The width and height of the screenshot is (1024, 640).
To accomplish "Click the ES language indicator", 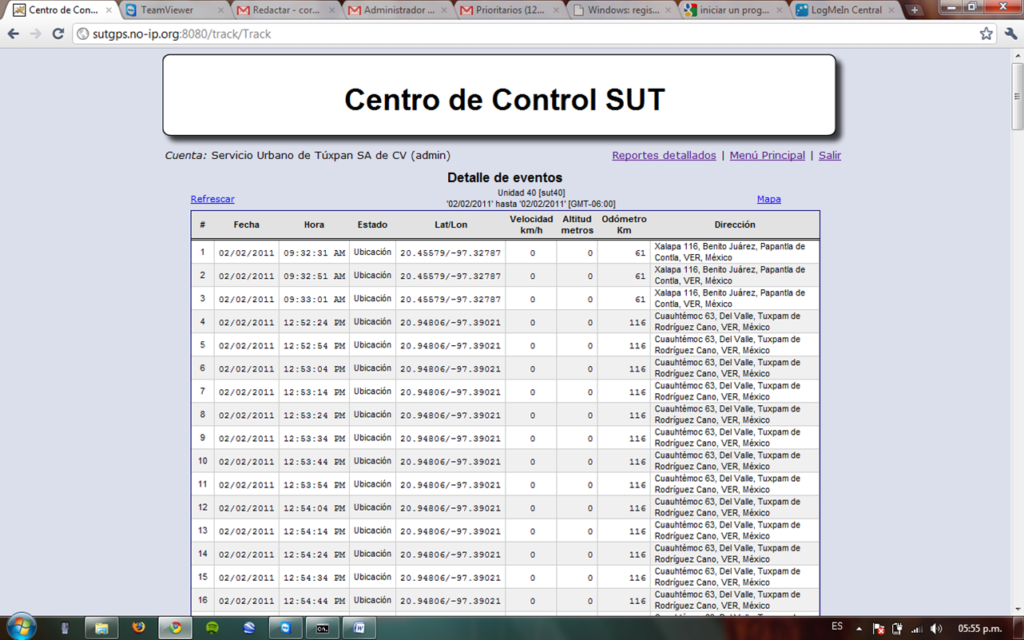I will coord(837,626).
